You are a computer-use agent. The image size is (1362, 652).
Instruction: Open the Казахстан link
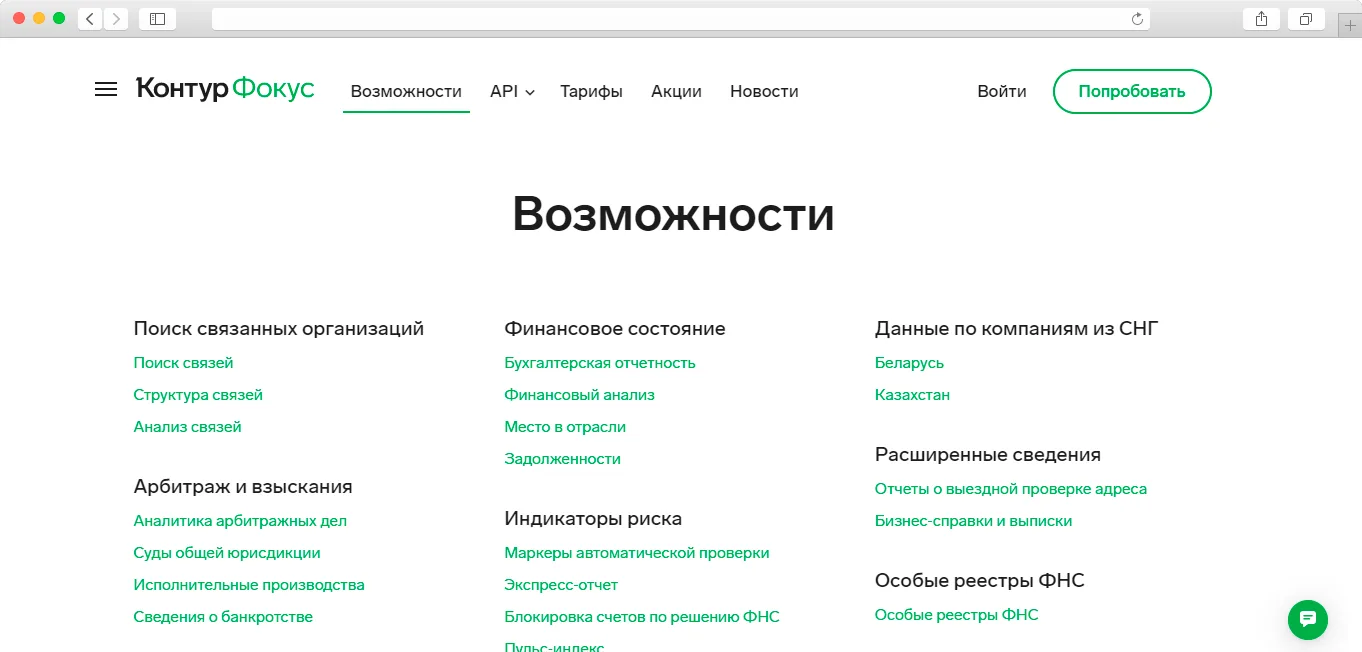912,395
